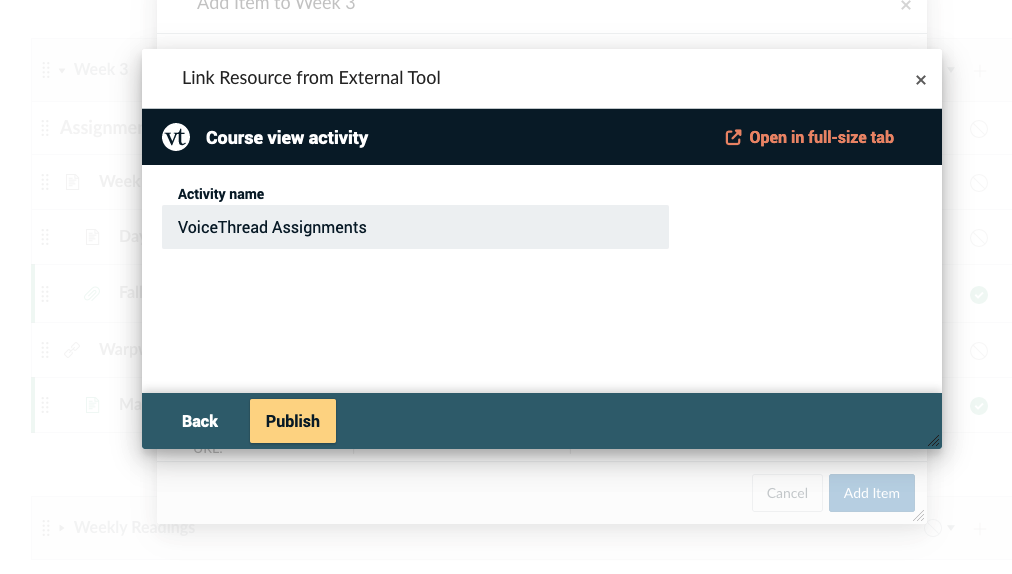
Task: Collapse the Week 3 module
Action: pyautogui.click(x=62, y=70)
